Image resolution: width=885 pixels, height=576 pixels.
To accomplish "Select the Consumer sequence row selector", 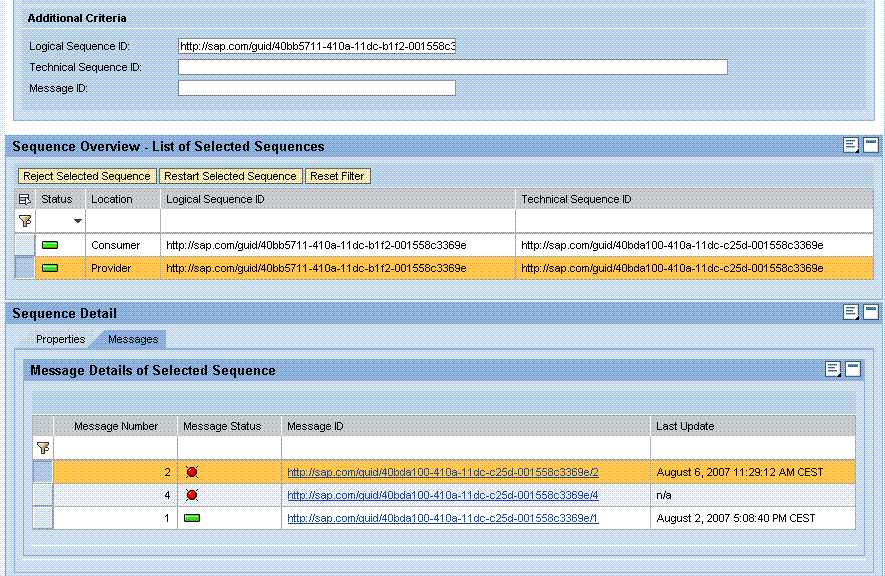I will [25, 245].
